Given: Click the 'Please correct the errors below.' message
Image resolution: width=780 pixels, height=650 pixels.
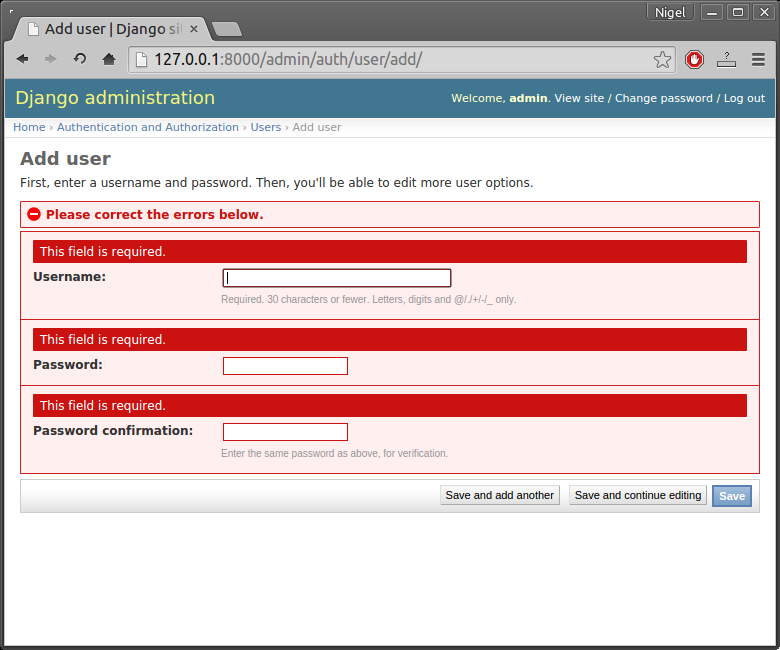Looking at the screenshot, I should click(x=155, y=214).
